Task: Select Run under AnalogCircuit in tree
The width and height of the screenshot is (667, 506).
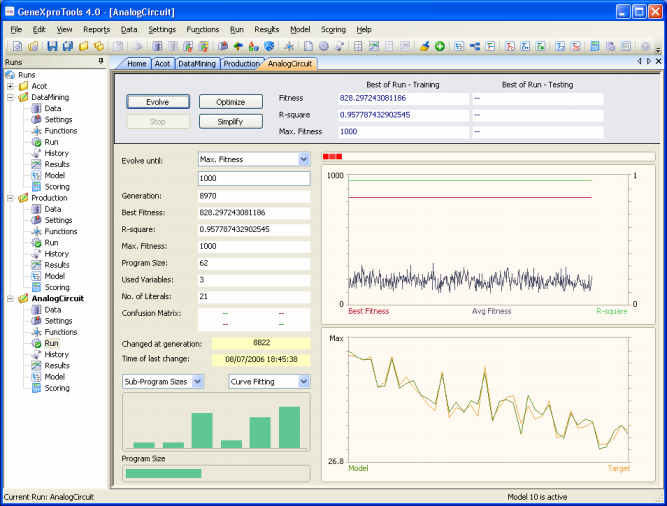Action: (51, 343)
